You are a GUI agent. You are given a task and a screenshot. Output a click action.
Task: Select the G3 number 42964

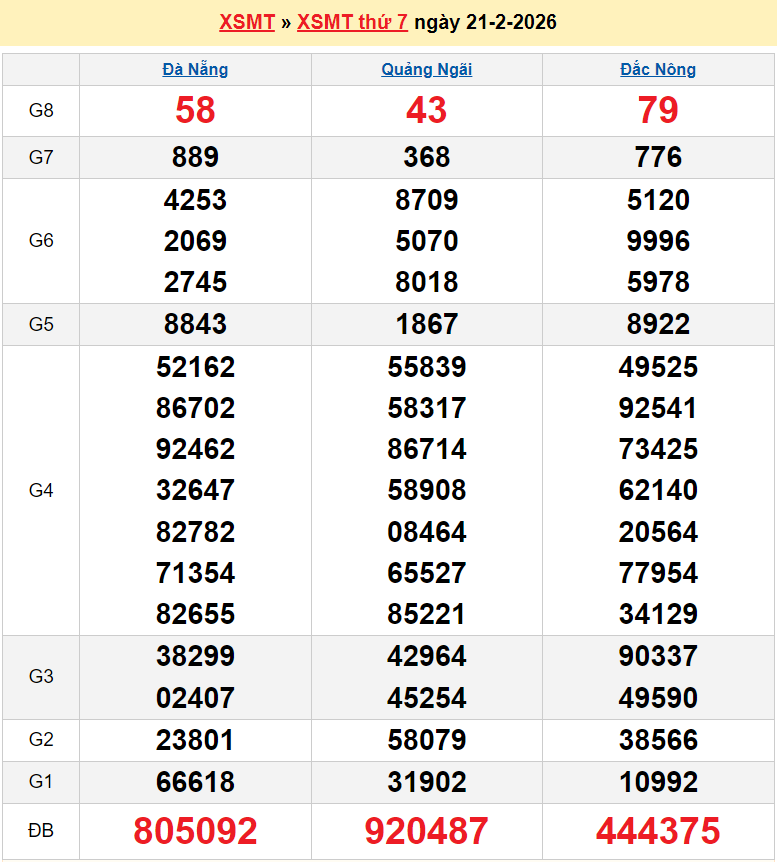[427, 656]
